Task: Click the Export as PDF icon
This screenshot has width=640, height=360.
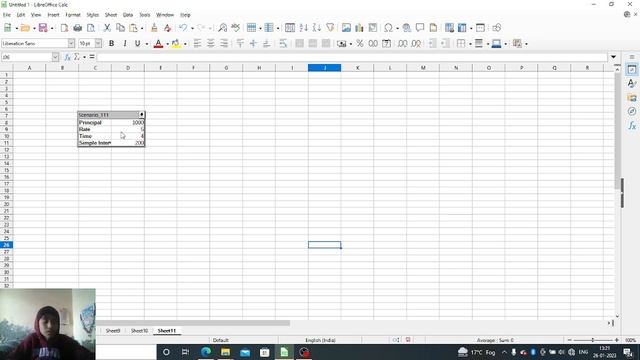Action: pyautogui.click(x=64, y=28)
